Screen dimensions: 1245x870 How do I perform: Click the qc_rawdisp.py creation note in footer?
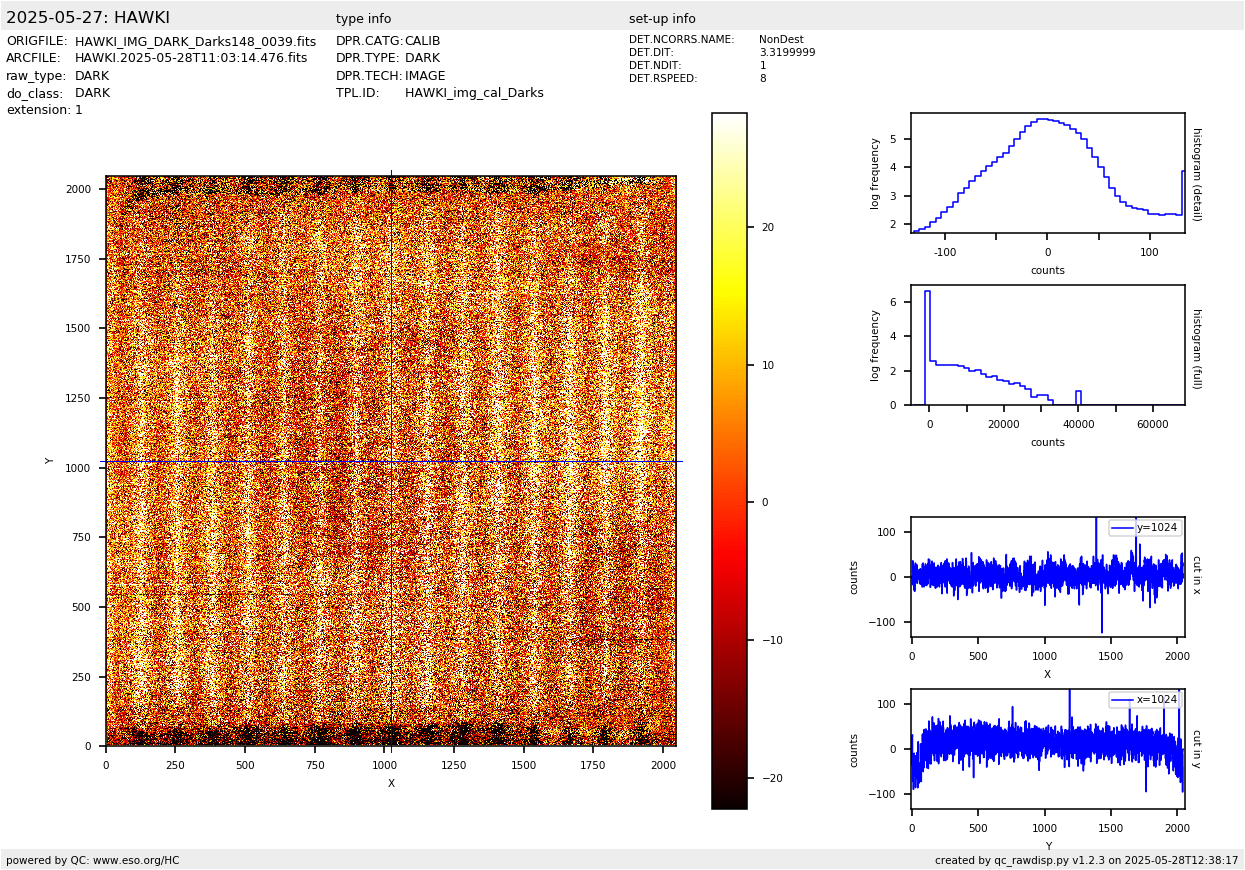point(1086,860)
